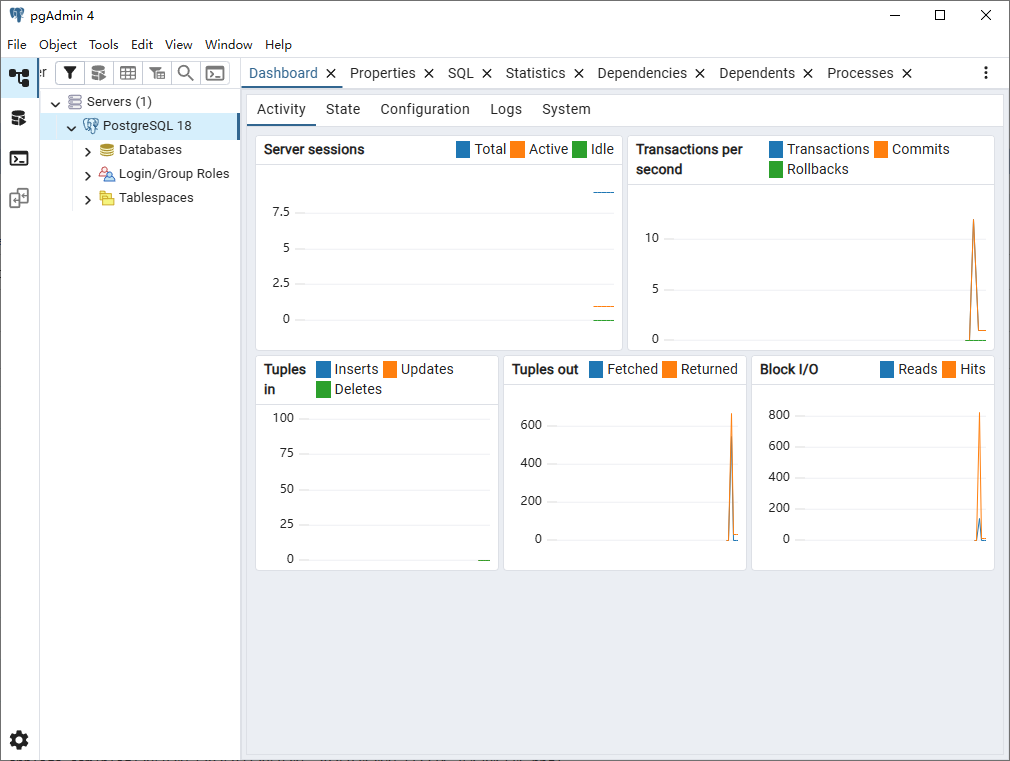Close the Dependencies tab
The image size is (1010, 761).
click(x=700, y=73)
